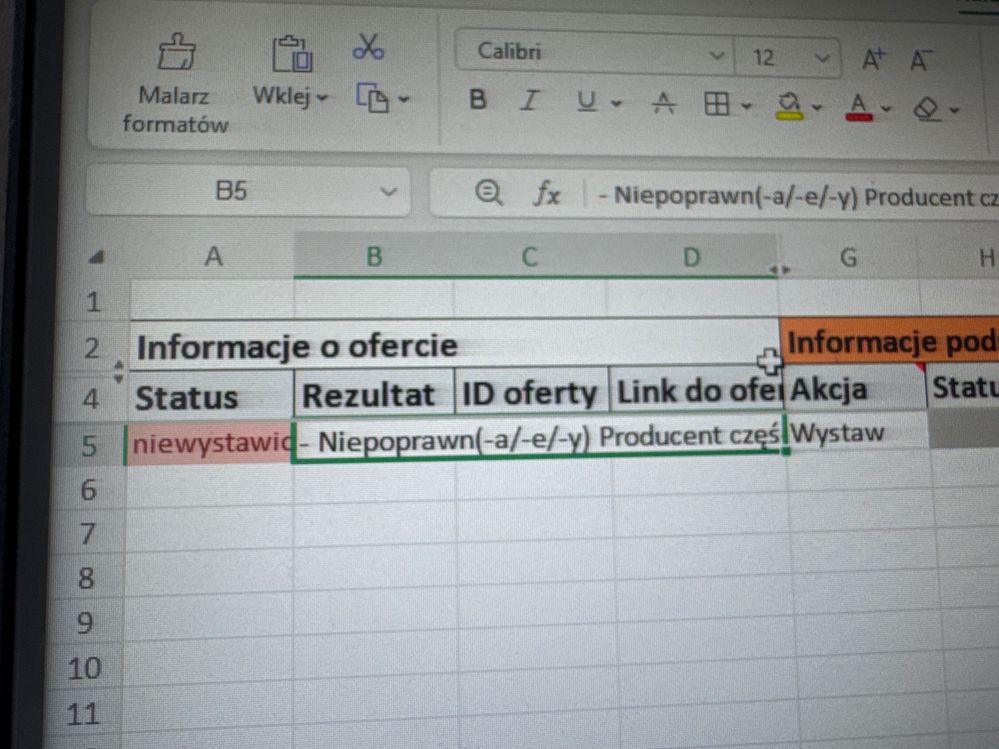Click the magnifier icon in formula bar
The width and height of the screenshot is (999, 749).
tap(487, 192)
